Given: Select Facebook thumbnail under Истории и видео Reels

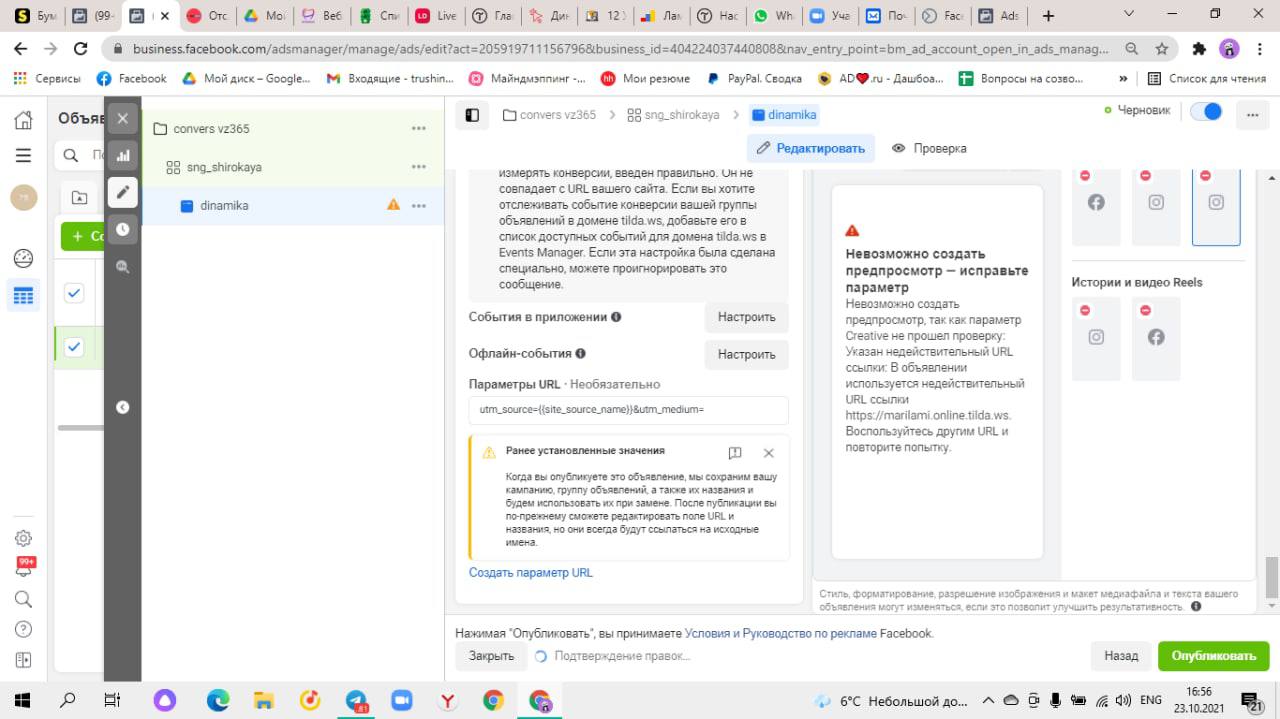Looking at the screenshot, I should pyautogui.click(x=1156, y=339).
